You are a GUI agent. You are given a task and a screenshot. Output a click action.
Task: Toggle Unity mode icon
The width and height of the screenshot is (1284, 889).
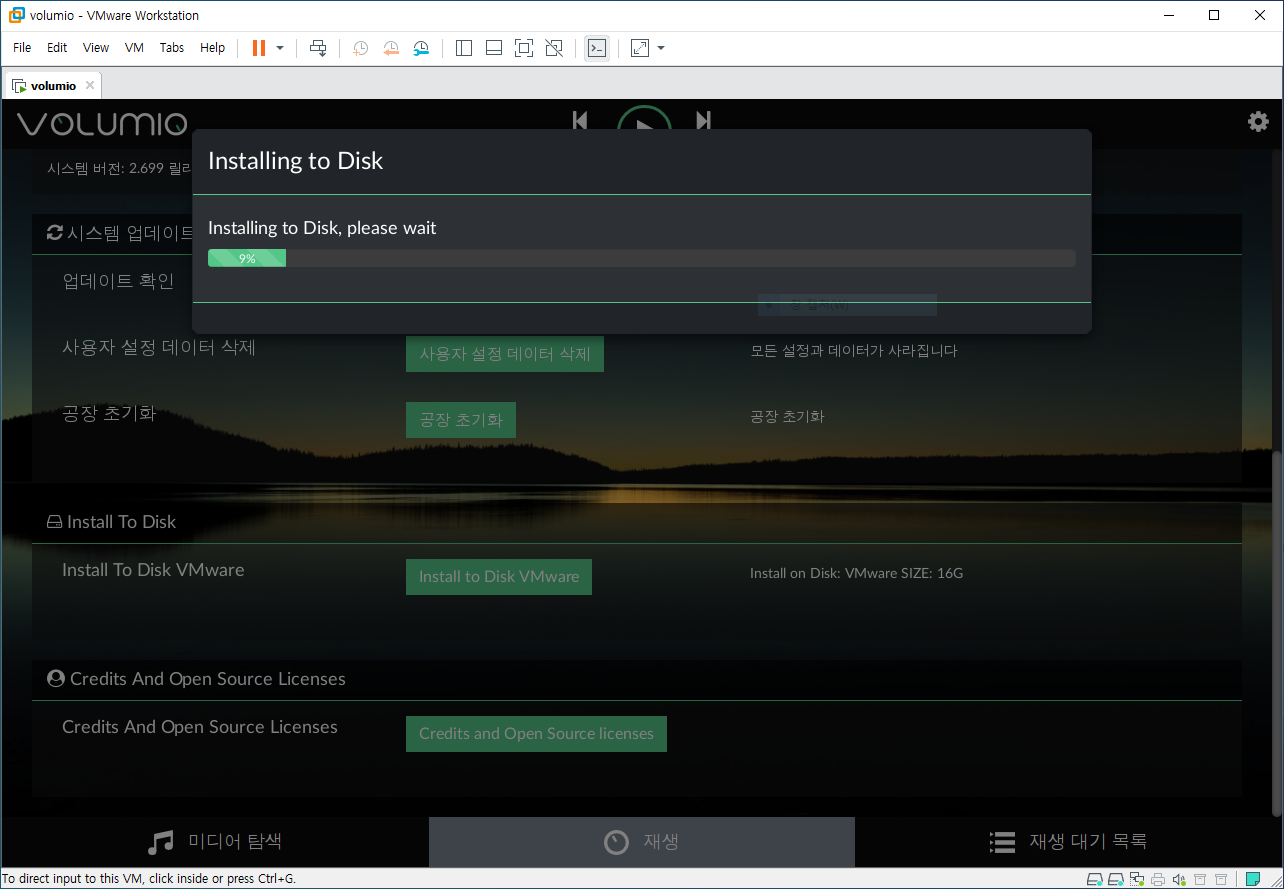tap(554, 48)
